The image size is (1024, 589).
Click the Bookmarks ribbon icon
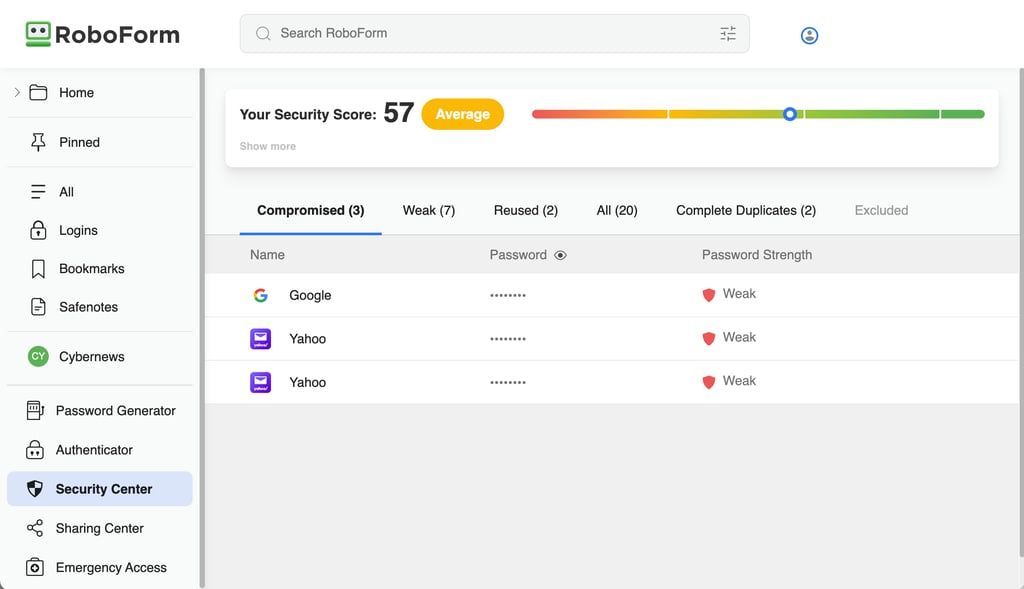(39, 269)
